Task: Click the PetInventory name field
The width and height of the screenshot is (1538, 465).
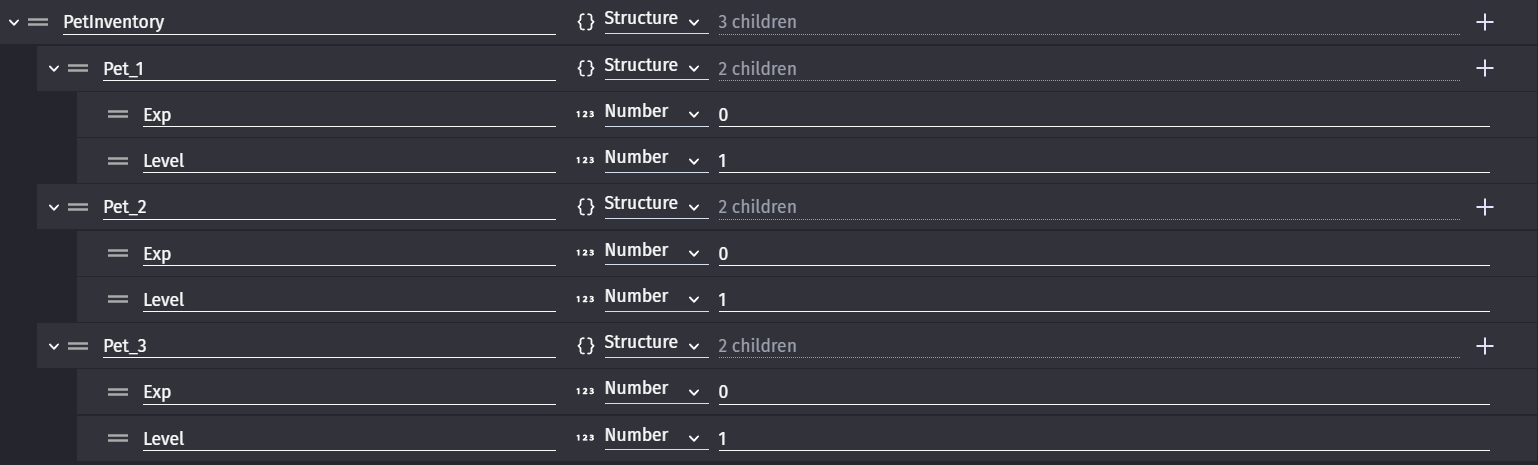Action: tap(308, 22)
